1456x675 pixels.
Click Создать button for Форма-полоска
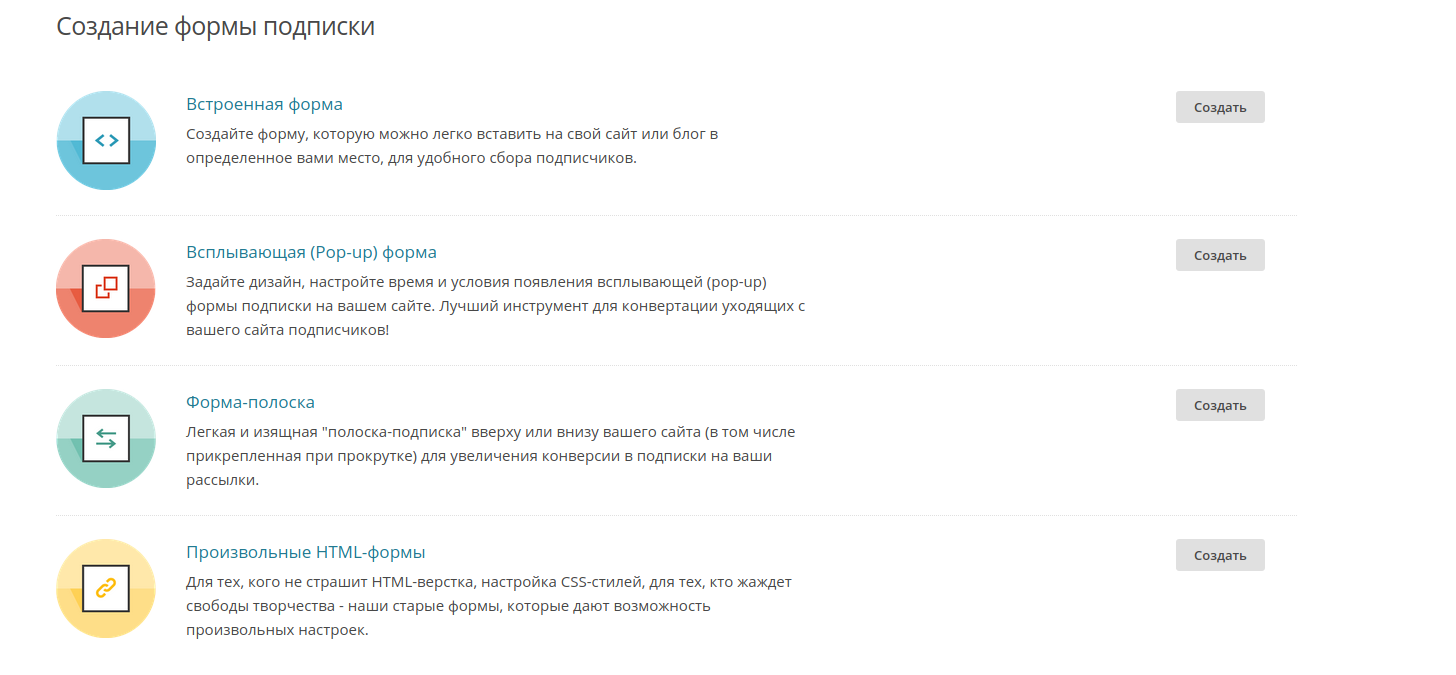pyautogui.click(x=1220, y=405)
